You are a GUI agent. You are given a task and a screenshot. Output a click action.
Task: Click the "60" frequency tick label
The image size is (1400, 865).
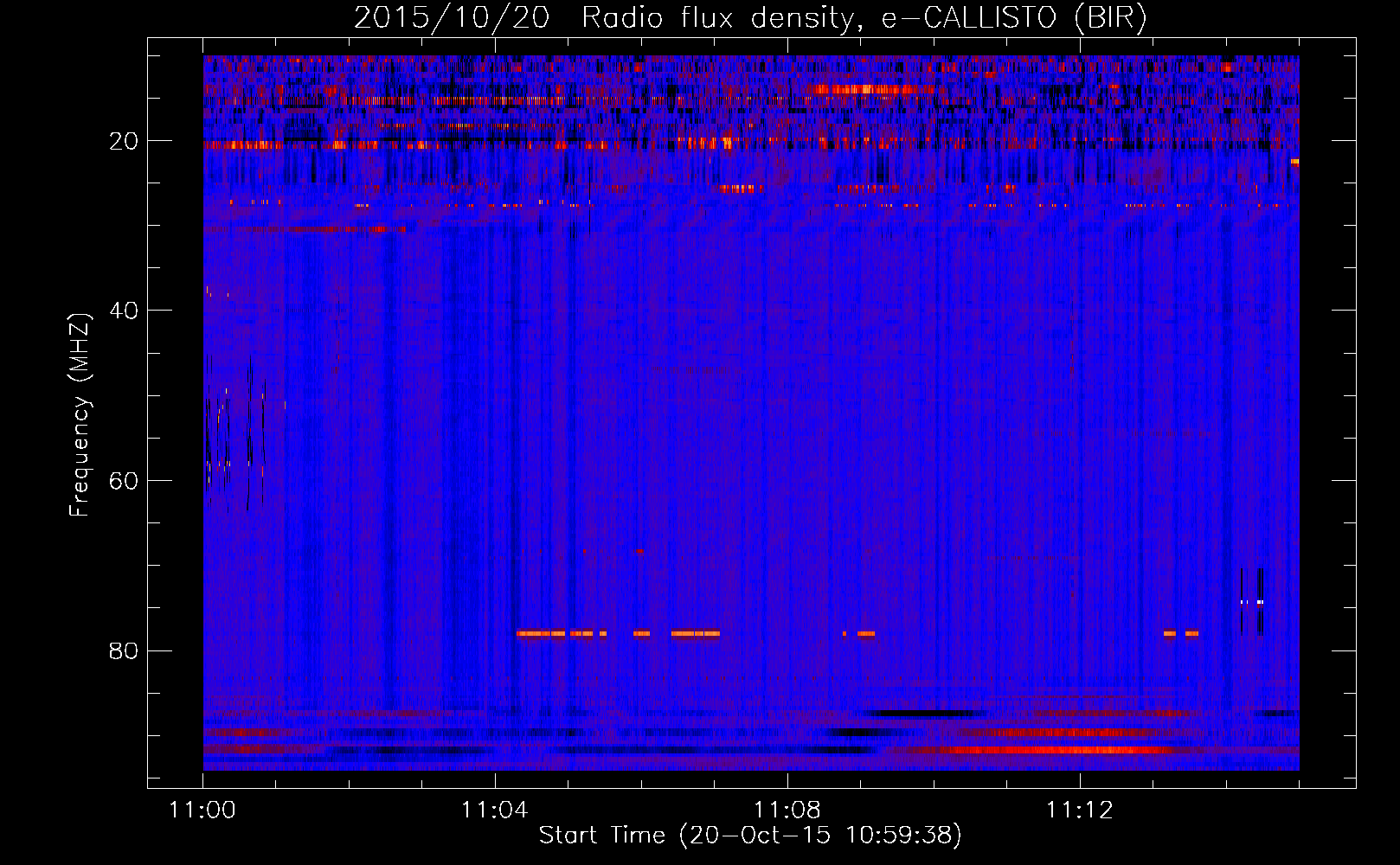point(125,481)
